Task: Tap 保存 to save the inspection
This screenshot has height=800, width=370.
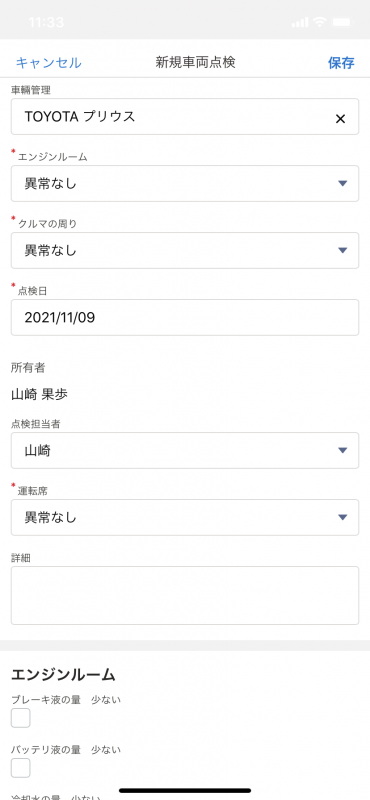Action: pos(341,63)
